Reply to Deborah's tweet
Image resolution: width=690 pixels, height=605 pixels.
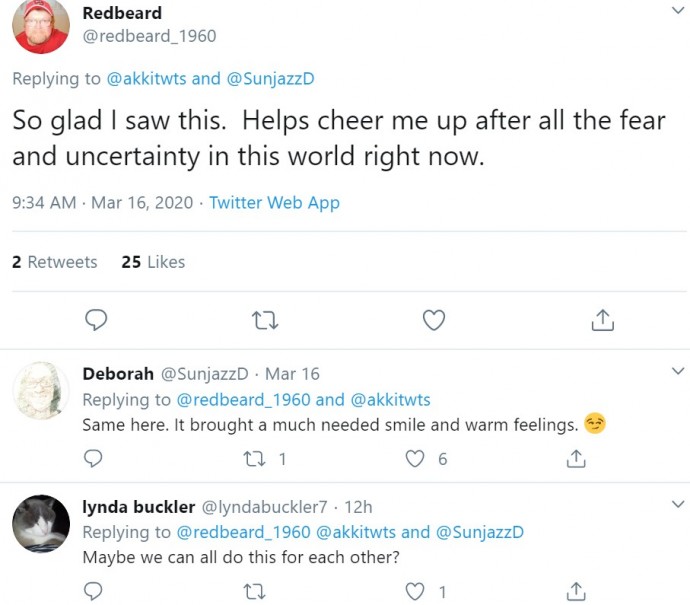coord(94,459)
